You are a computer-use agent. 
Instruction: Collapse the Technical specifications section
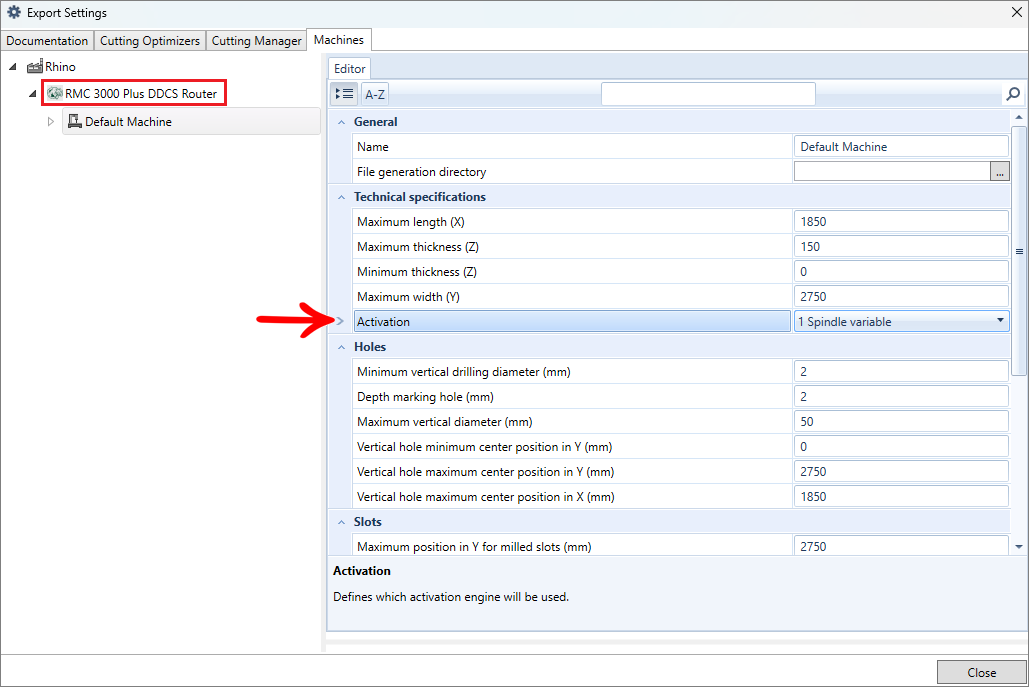pos(342,197)
